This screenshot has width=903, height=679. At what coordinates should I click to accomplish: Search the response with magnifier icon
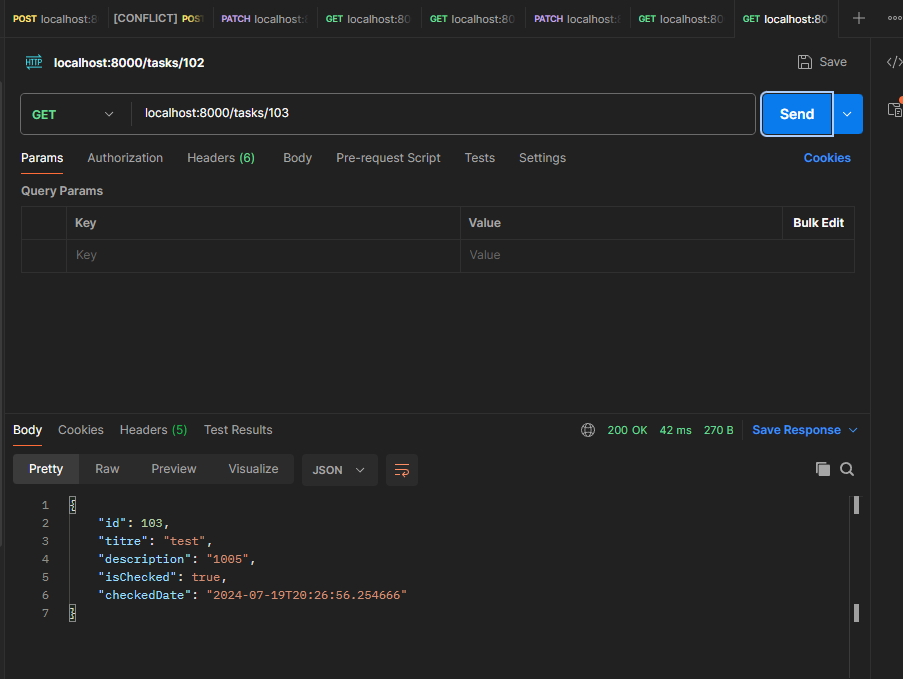[847, 469]
